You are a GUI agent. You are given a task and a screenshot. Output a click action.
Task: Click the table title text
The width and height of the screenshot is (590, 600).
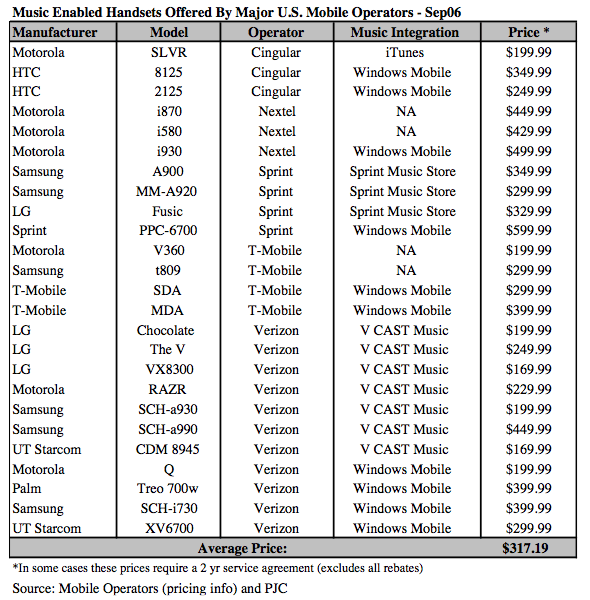click(236, 12)
